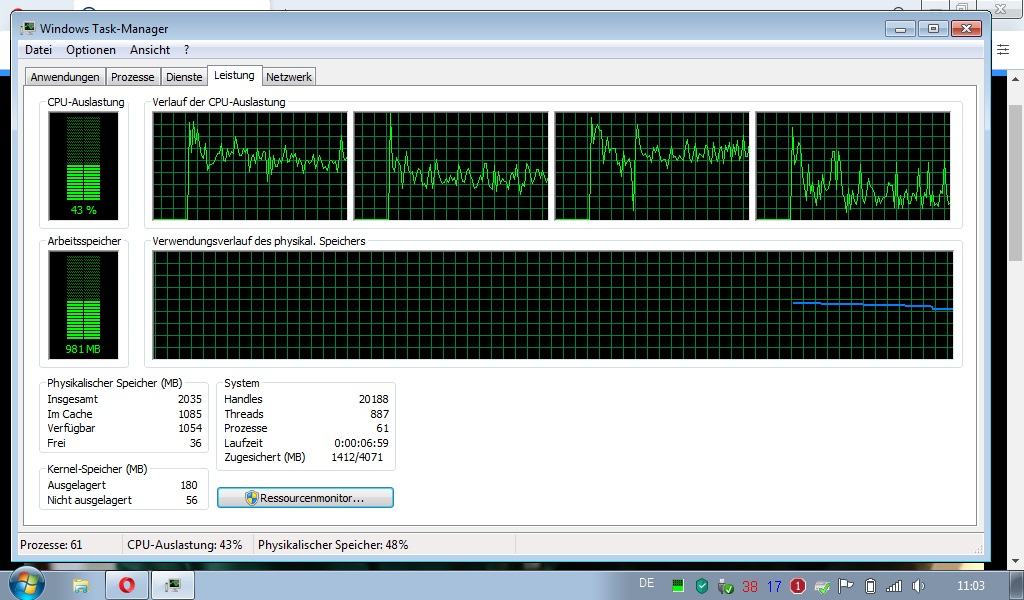Open the teal security shield tray icon
This screenshot has height=600, width=1024.
click(701, 586)
